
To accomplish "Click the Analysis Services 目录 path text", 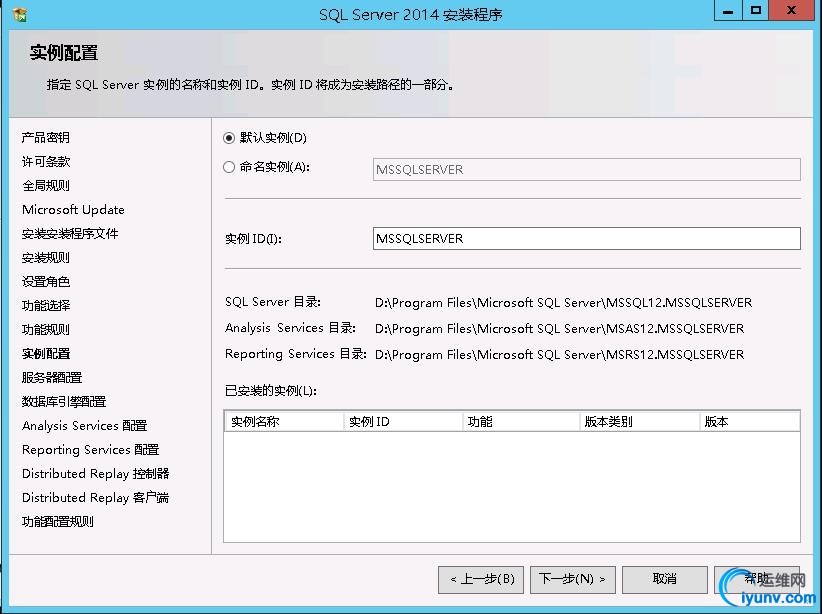I will (559, 329).
